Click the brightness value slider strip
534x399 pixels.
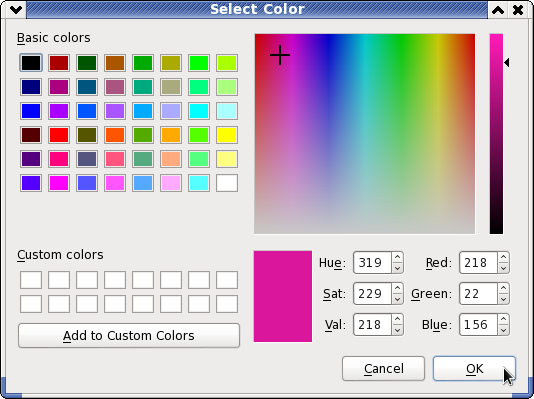click(496, 134)
